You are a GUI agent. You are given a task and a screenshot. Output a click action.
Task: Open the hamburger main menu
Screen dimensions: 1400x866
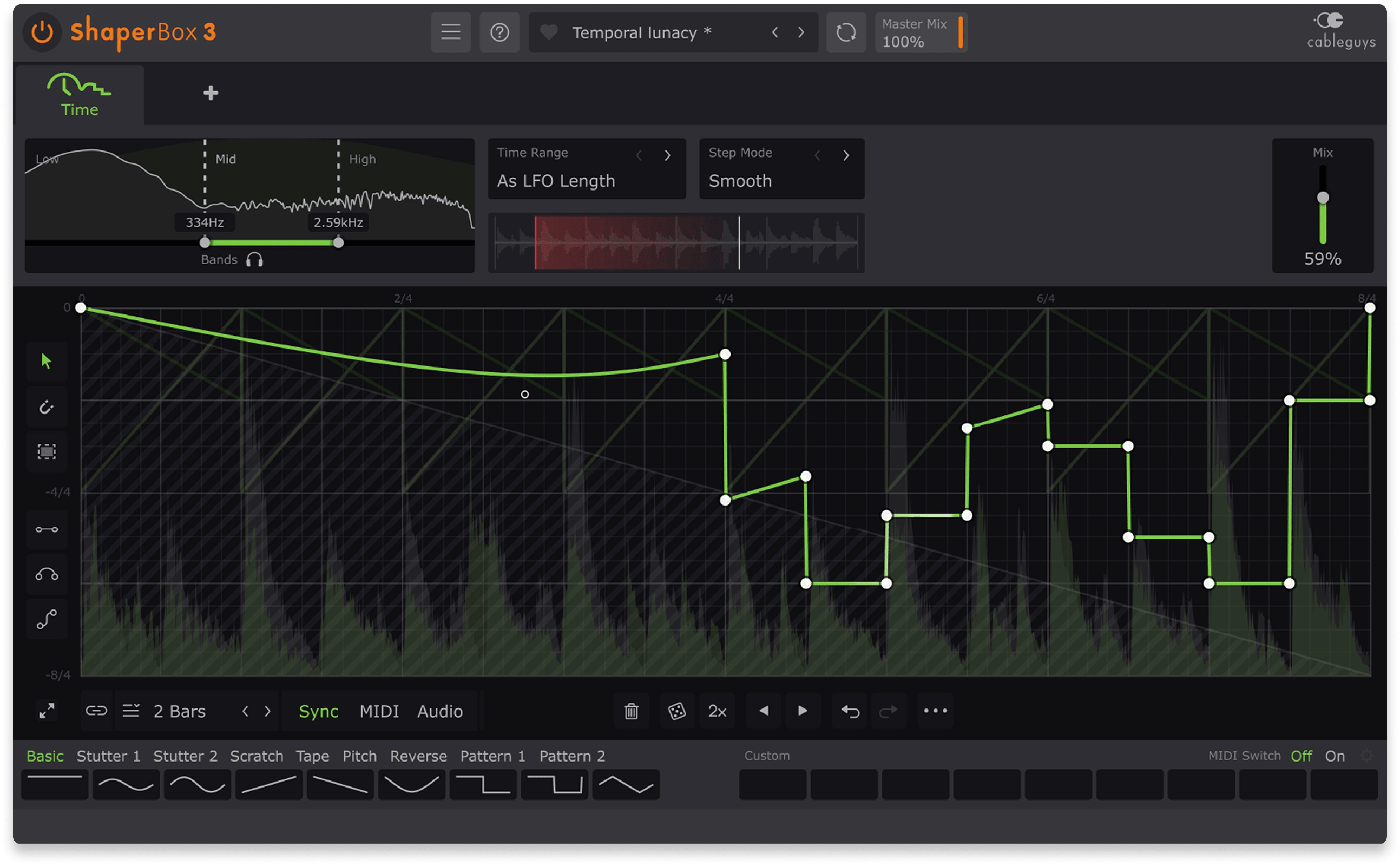point(451,32)
